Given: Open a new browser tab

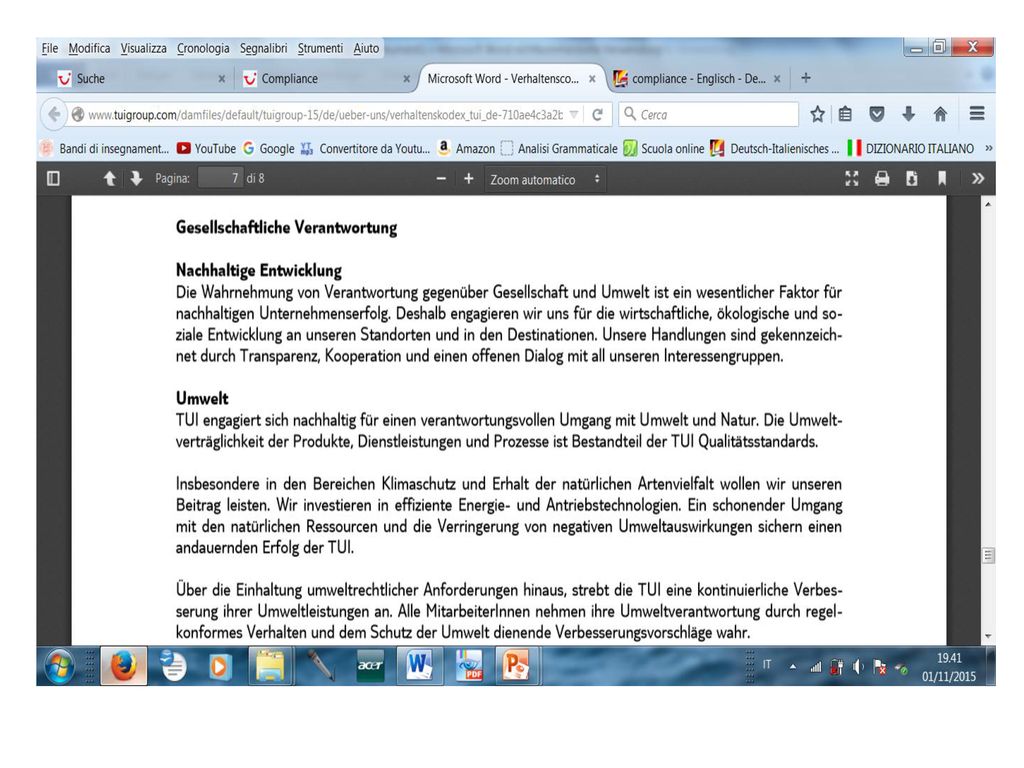Looking at the screenshot, I should pos(806,78).
